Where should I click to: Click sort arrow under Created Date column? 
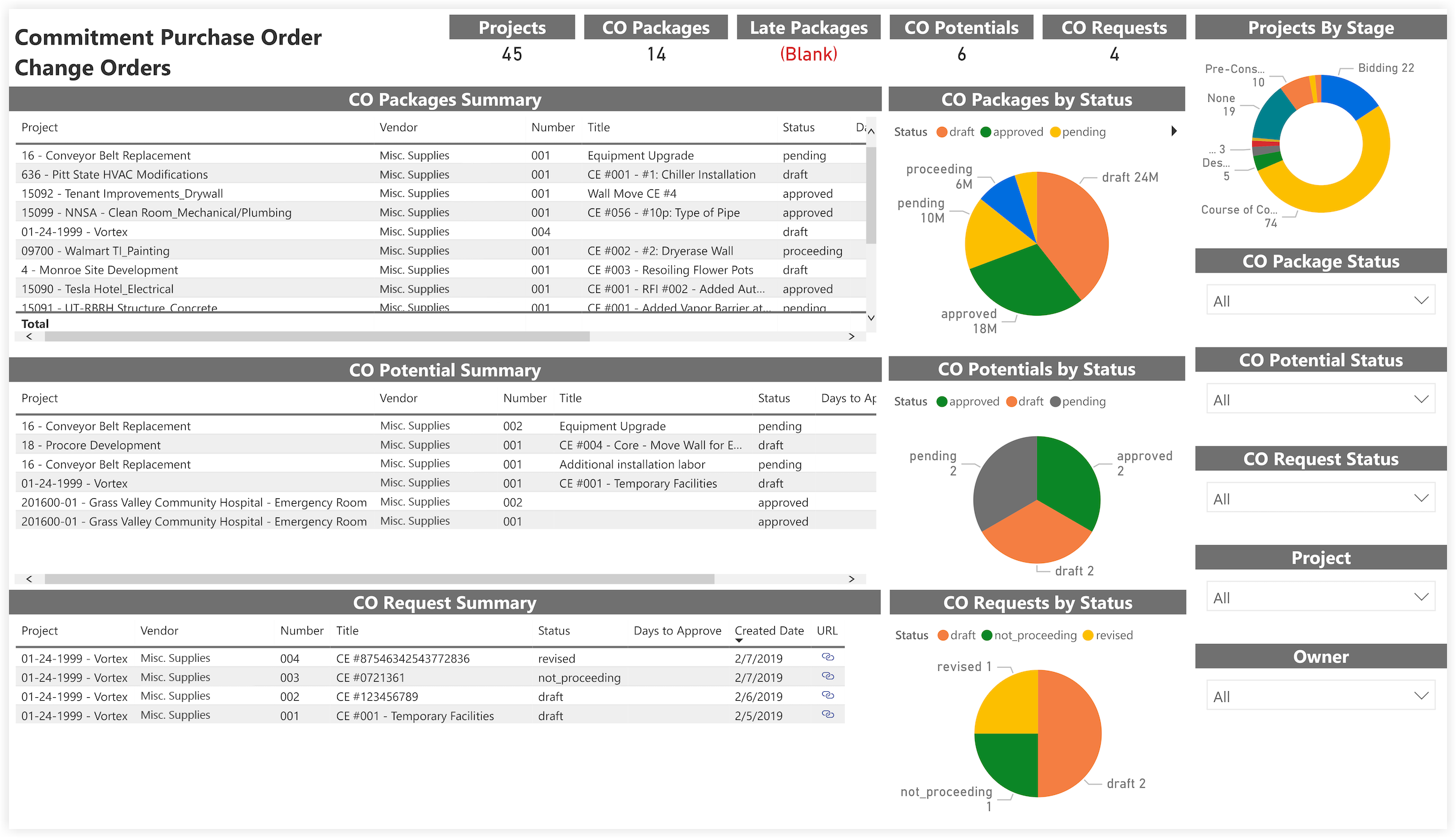tap(739, 641)
